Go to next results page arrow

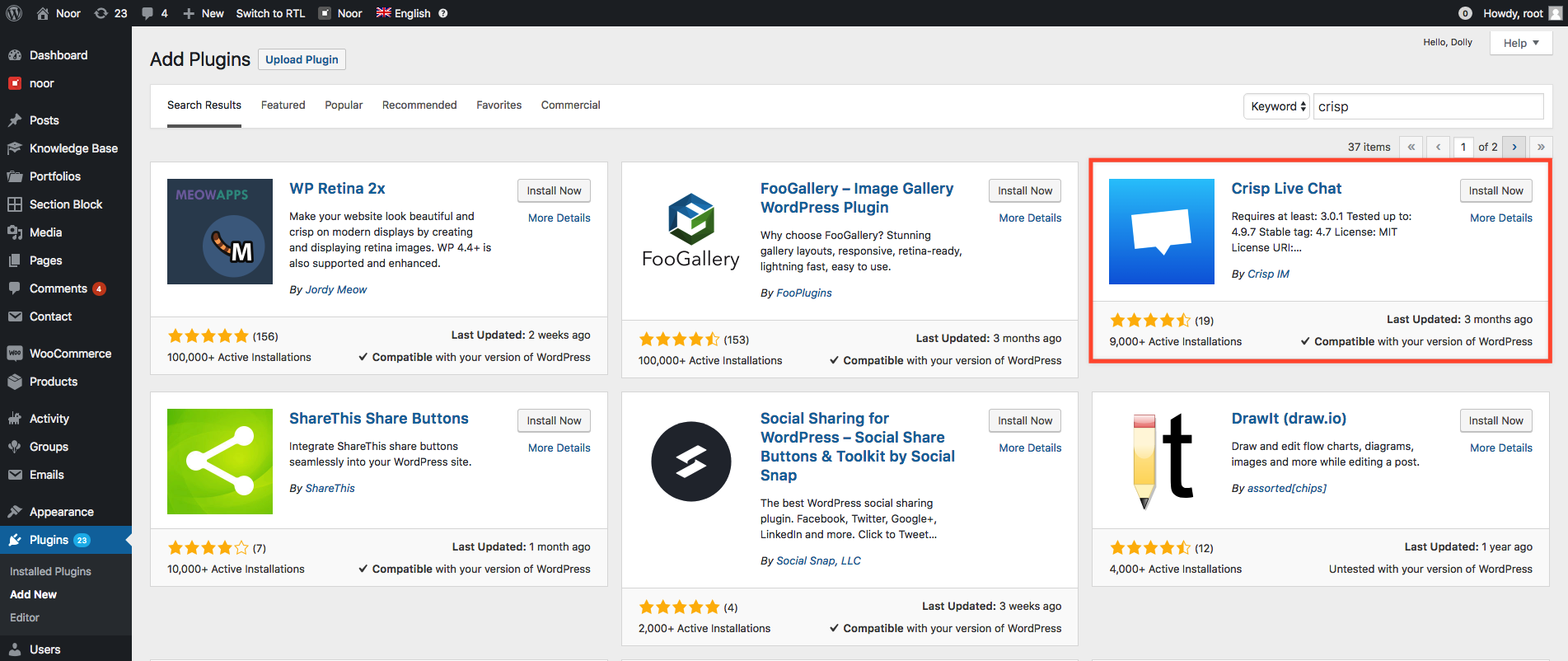pyautogui.click(x=1514, y=147)
